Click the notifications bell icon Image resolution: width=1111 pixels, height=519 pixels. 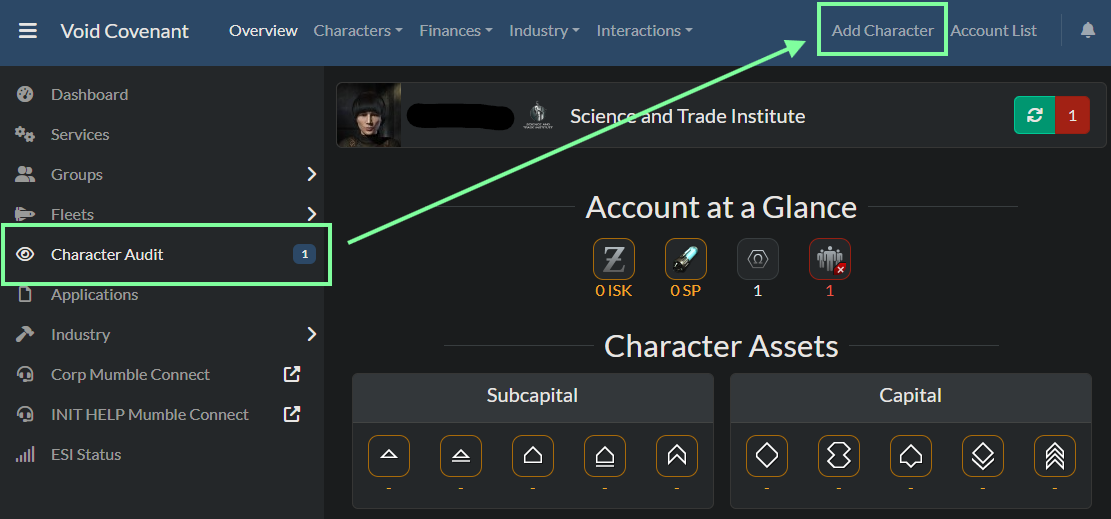point(1088,30)
